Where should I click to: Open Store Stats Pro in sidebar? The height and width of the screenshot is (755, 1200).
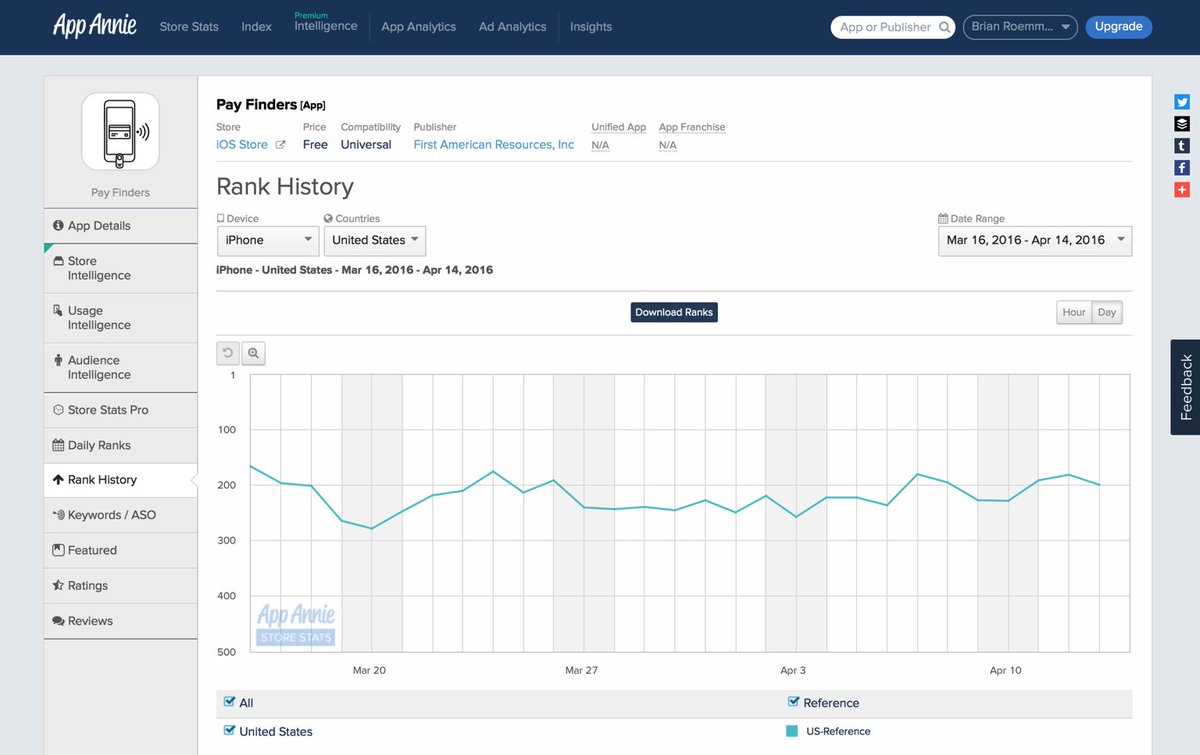[121, 410]
